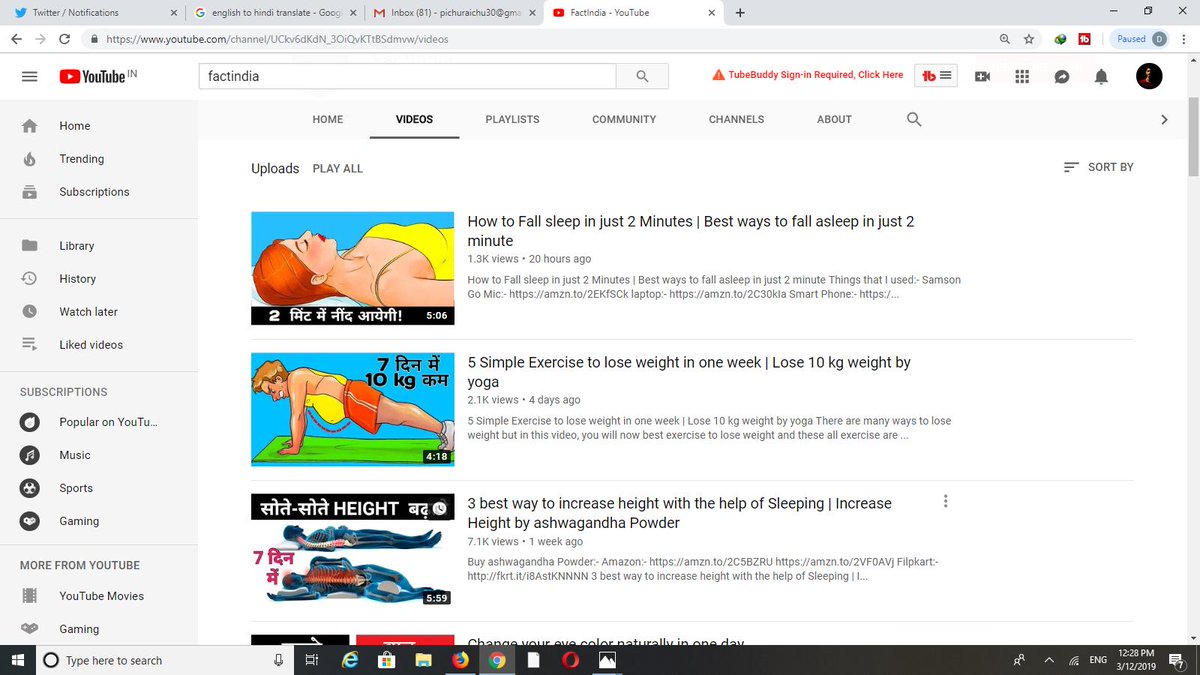
Task: Click PLAY ALL next to Uploads
Action: click(x=338, y=169)
